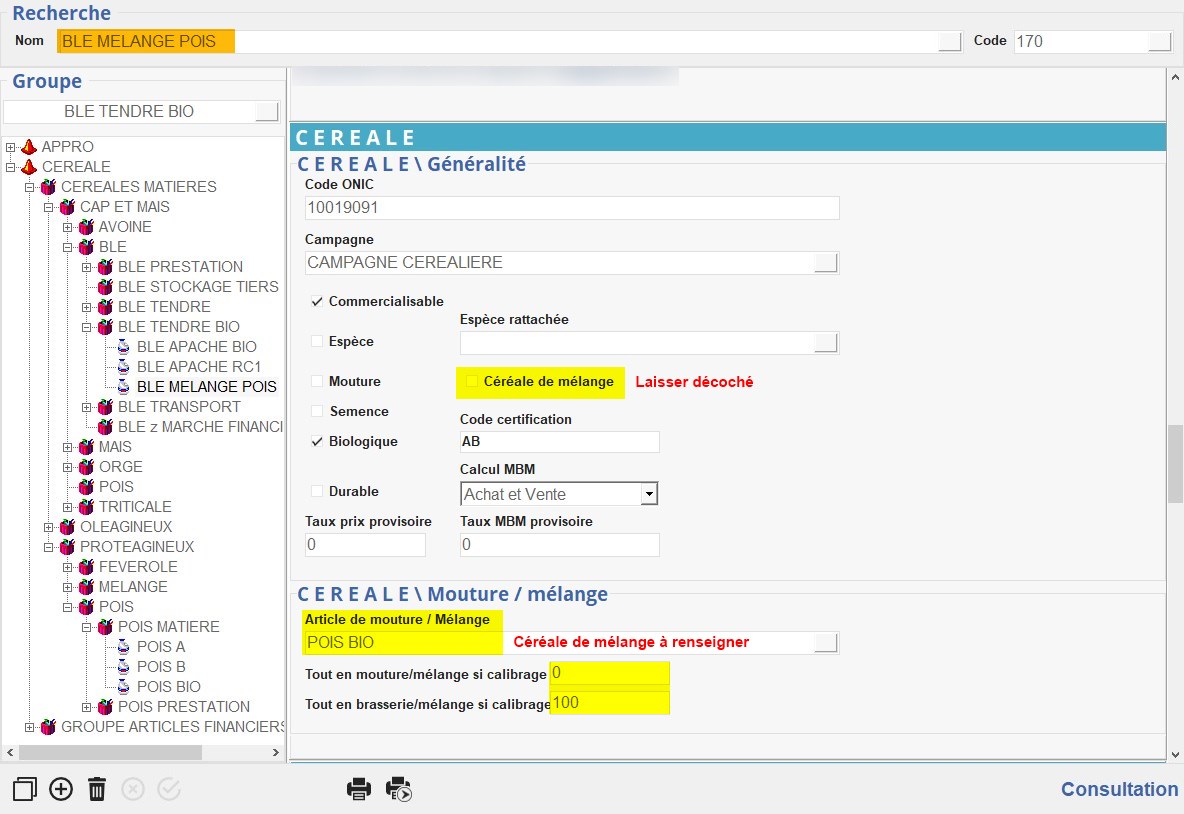The height and width of the screenshot is (814, 1184).
Task: Toggle the Céréale de mélange checkbox
Action: (471, 382)
